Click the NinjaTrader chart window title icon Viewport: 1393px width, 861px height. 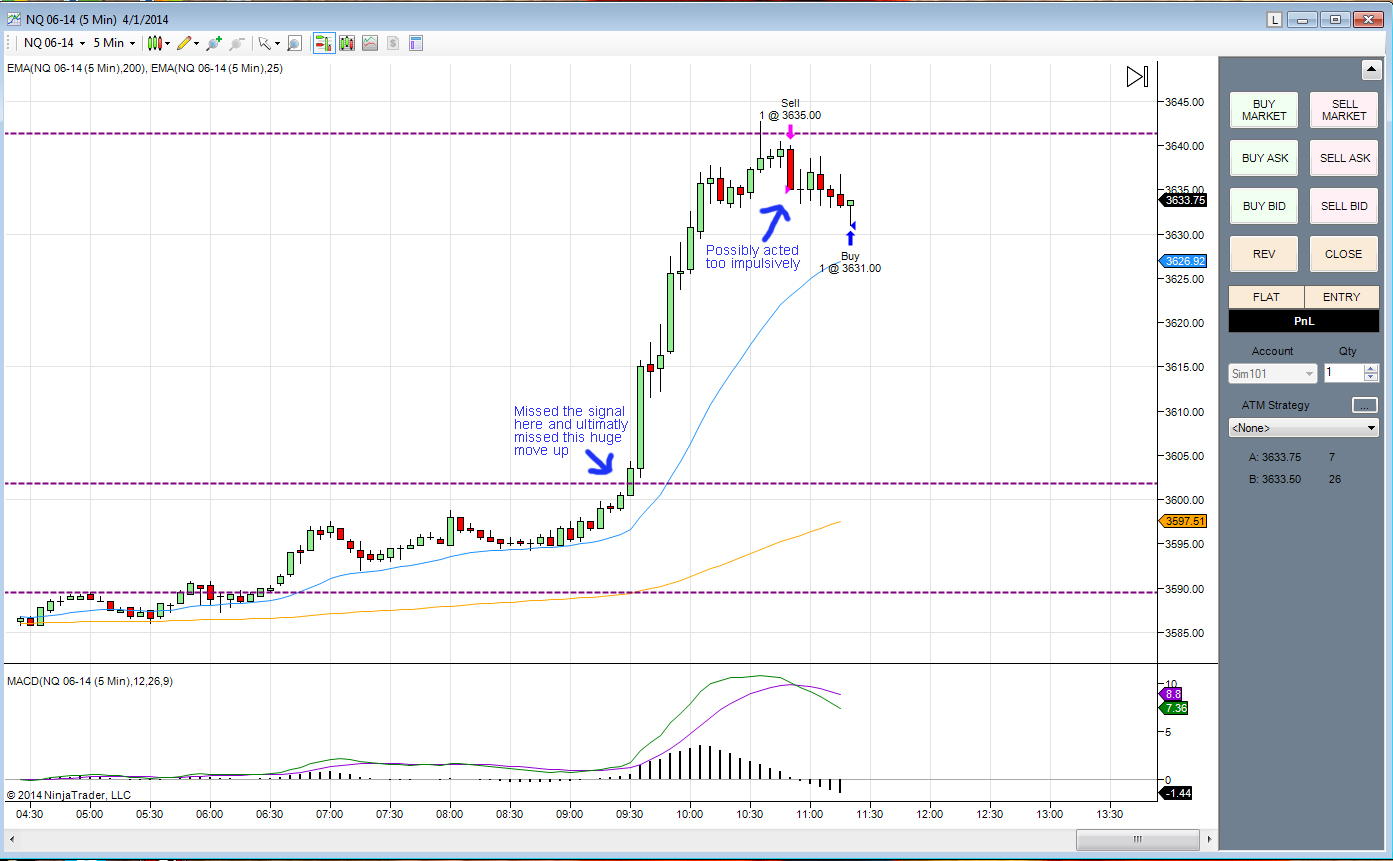[x=12, y=19]
